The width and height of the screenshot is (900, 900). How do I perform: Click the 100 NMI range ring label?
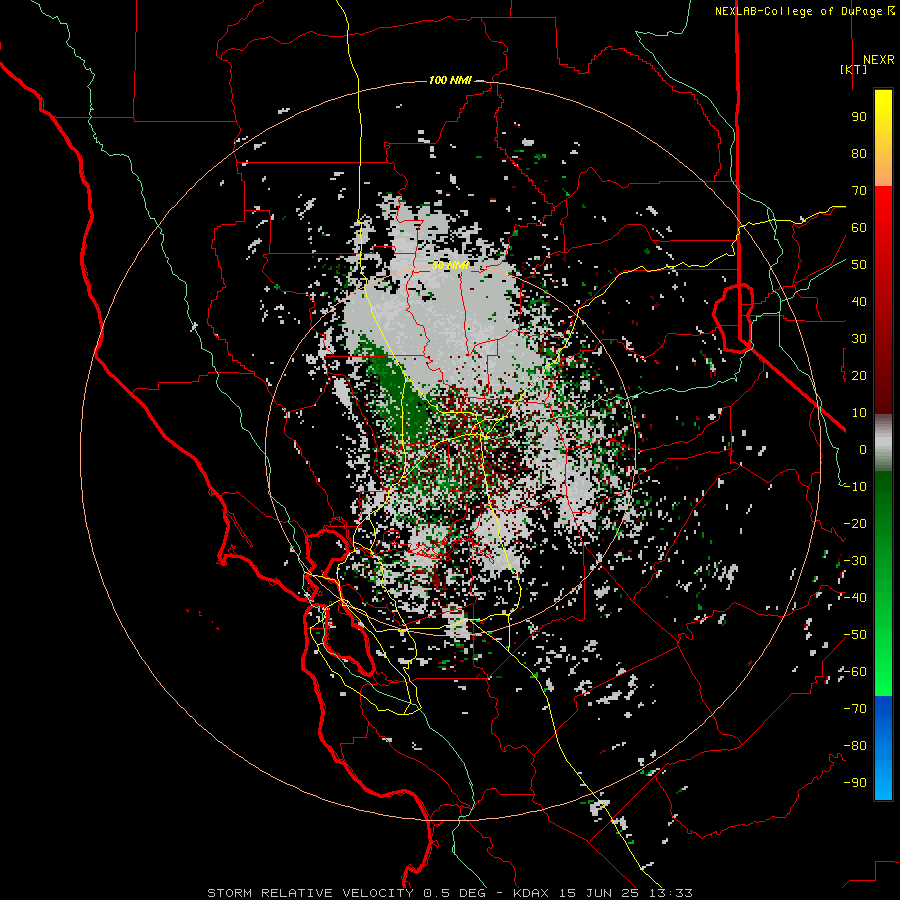click(450, 80)
